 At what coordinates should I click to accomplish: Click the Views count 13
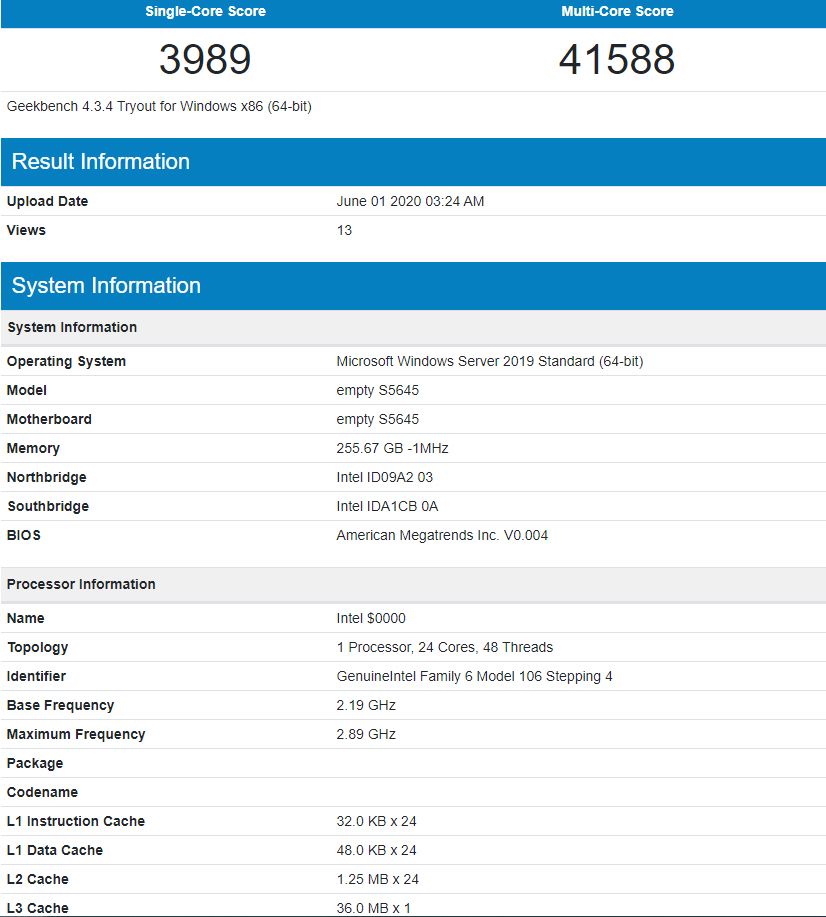click(344, 230)
